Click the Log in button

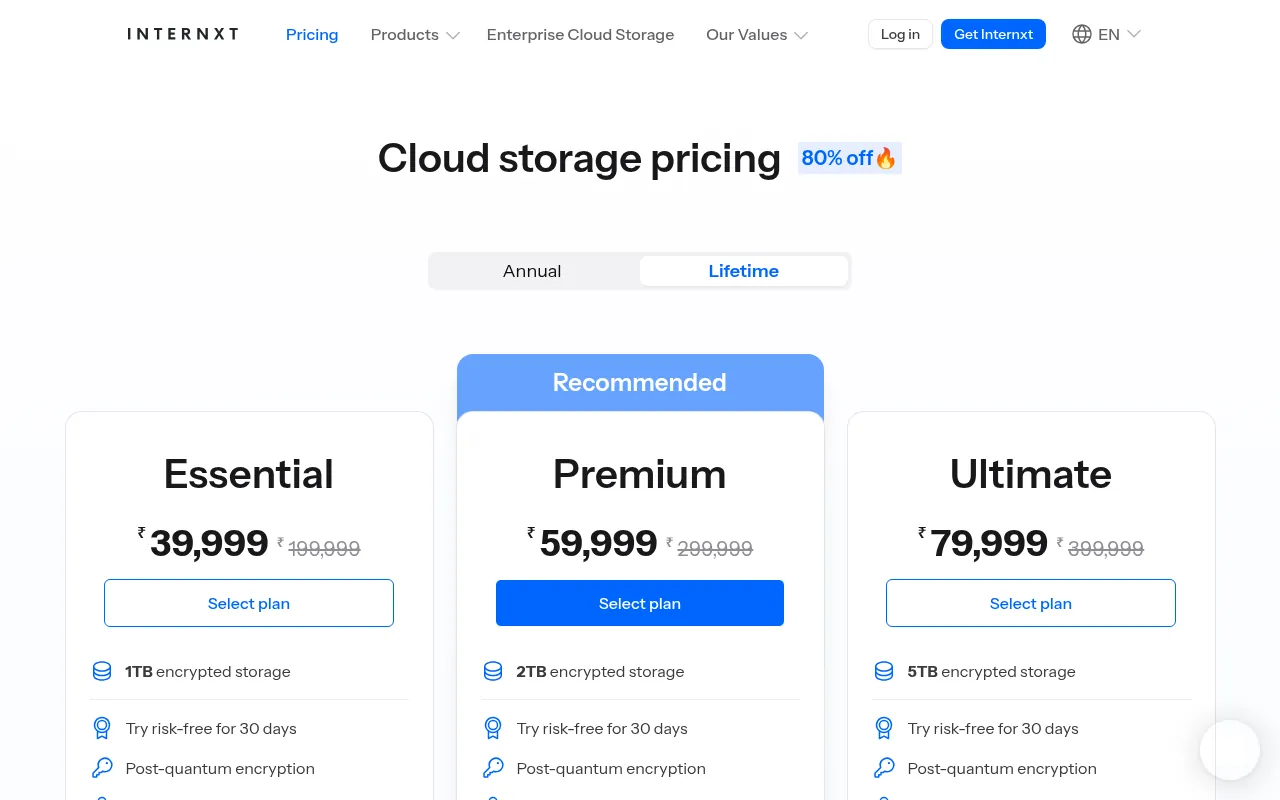pos(900,34)
